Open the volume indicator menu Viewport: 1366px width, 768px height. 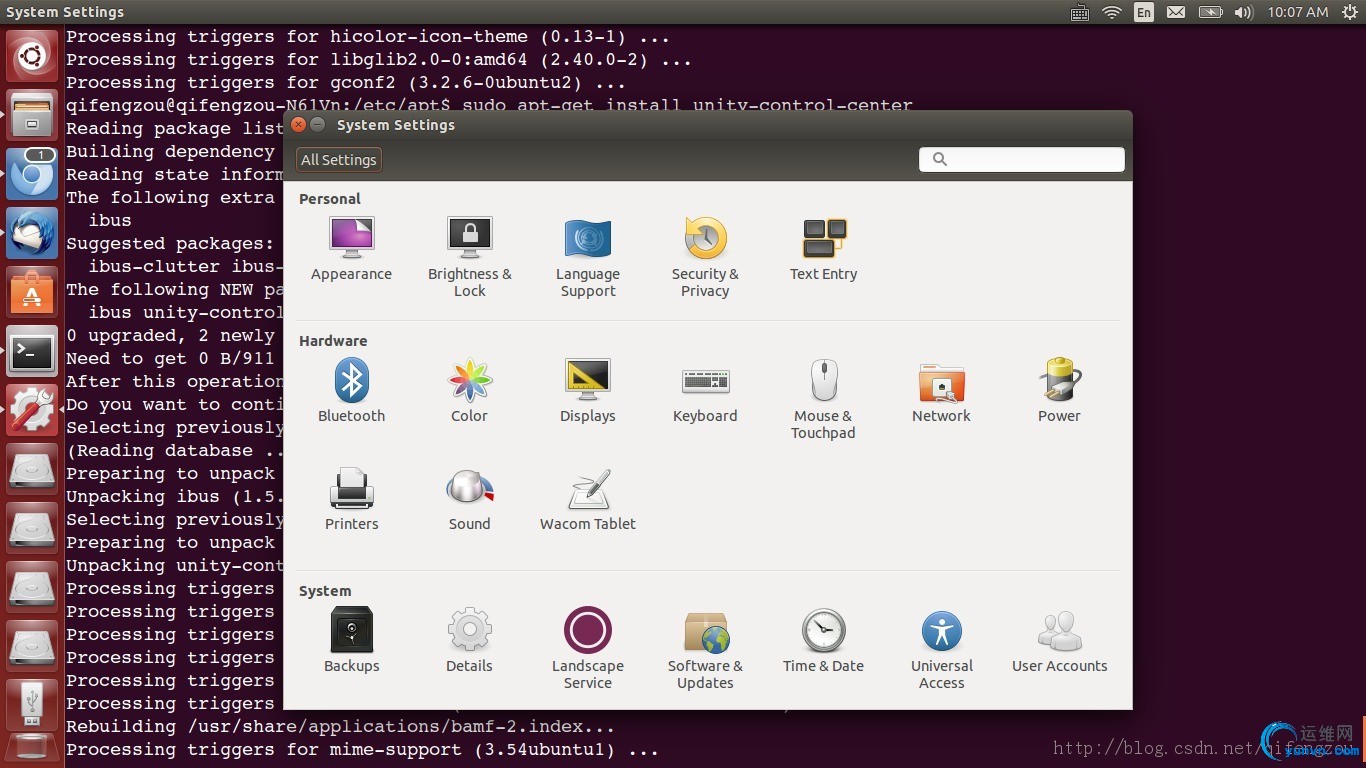pos(1243,12)
